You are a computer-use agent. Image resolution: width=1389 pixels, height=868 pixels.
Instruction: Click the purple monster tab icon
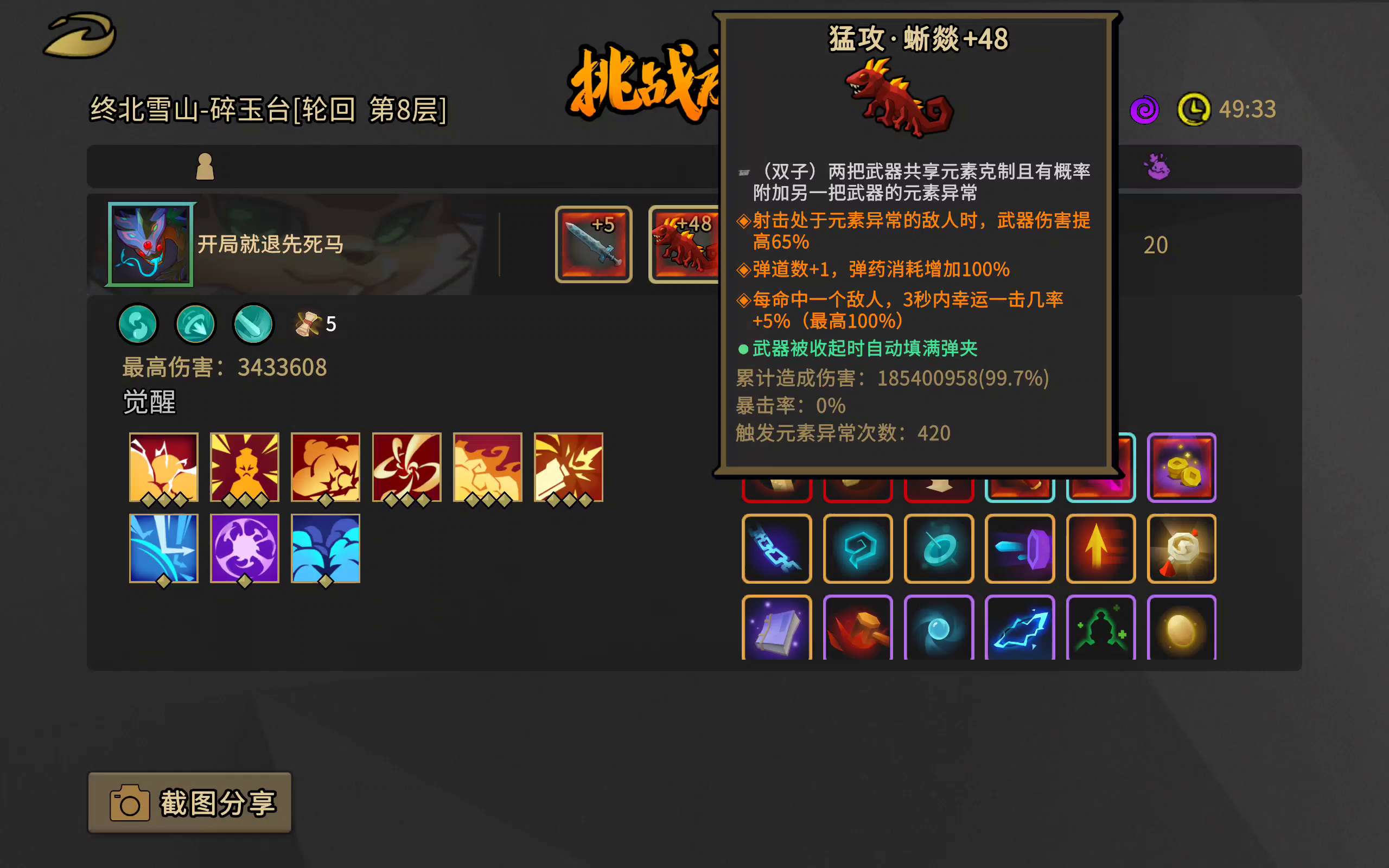(1157, 167)
